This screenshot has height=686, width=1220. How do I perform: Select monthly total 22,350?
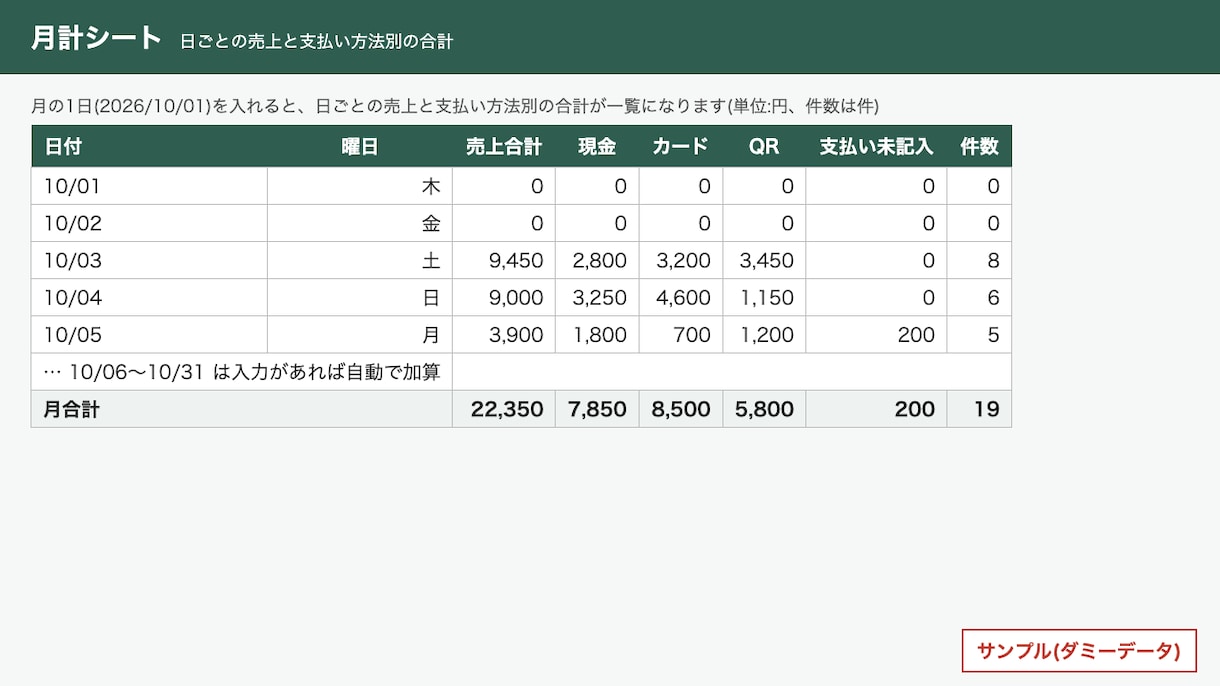coord(504,409)
